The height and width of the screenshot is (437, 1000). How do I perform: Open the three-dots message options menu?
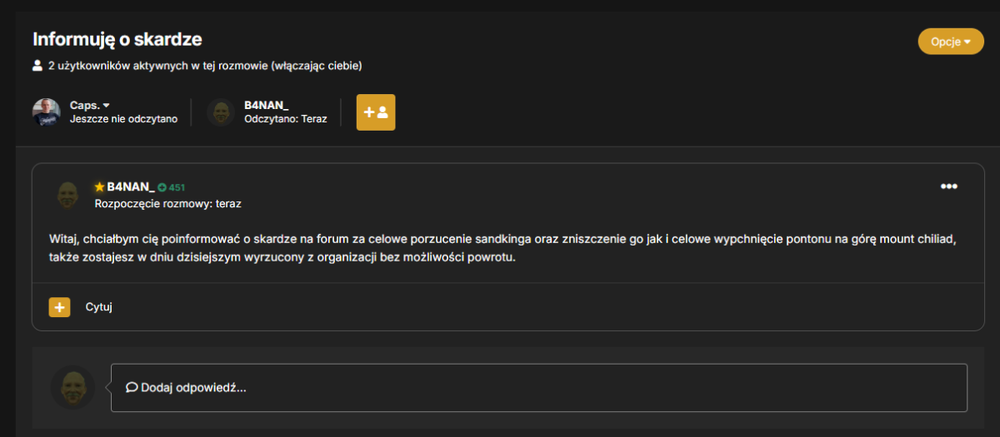coord(949,186)
